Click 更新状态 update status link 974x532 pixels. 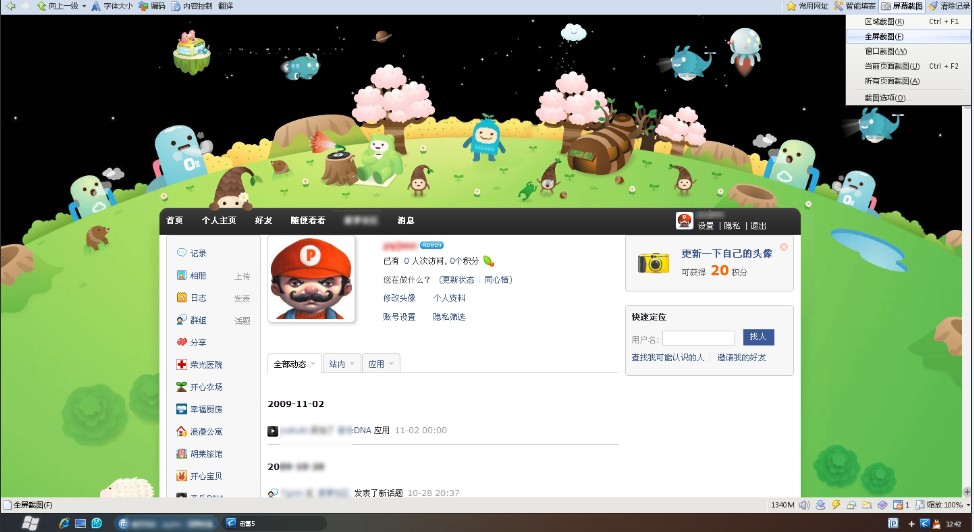tap(457, 280)
